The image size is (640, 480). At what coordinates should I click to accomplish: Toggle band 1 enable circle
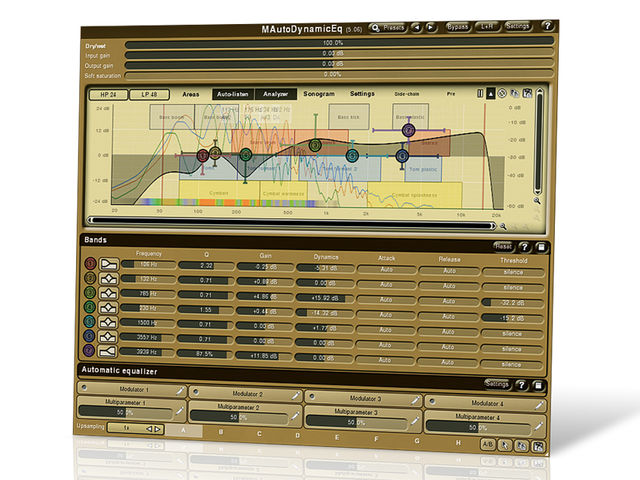90,264
